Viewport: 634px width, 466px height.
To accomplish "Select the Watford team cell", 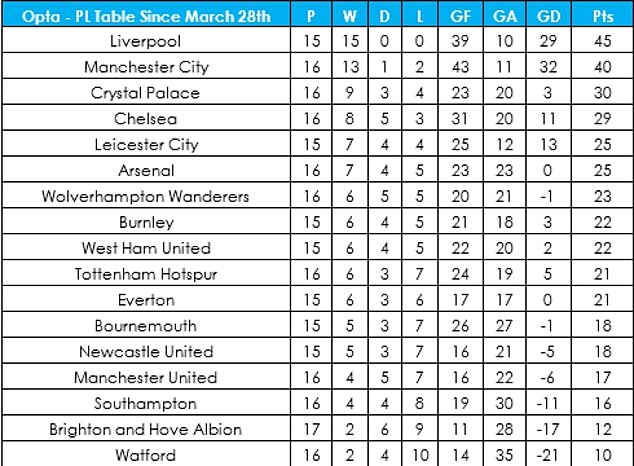I will tap(147, 455).
